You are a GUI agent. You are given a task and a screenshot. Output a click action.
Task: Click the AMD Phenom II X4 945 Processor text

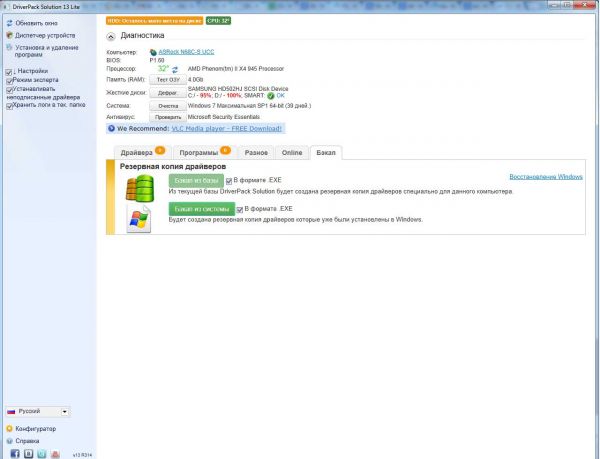tap(236, 69)
